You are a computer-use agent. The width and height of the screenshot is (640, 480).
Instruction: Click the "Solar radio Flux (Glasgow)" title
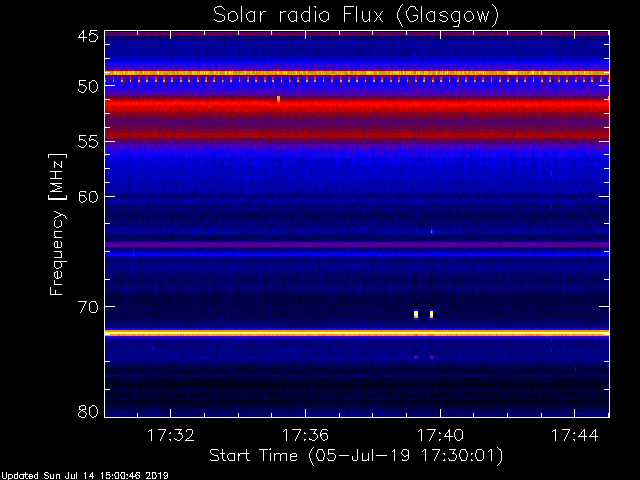(356, 16)
